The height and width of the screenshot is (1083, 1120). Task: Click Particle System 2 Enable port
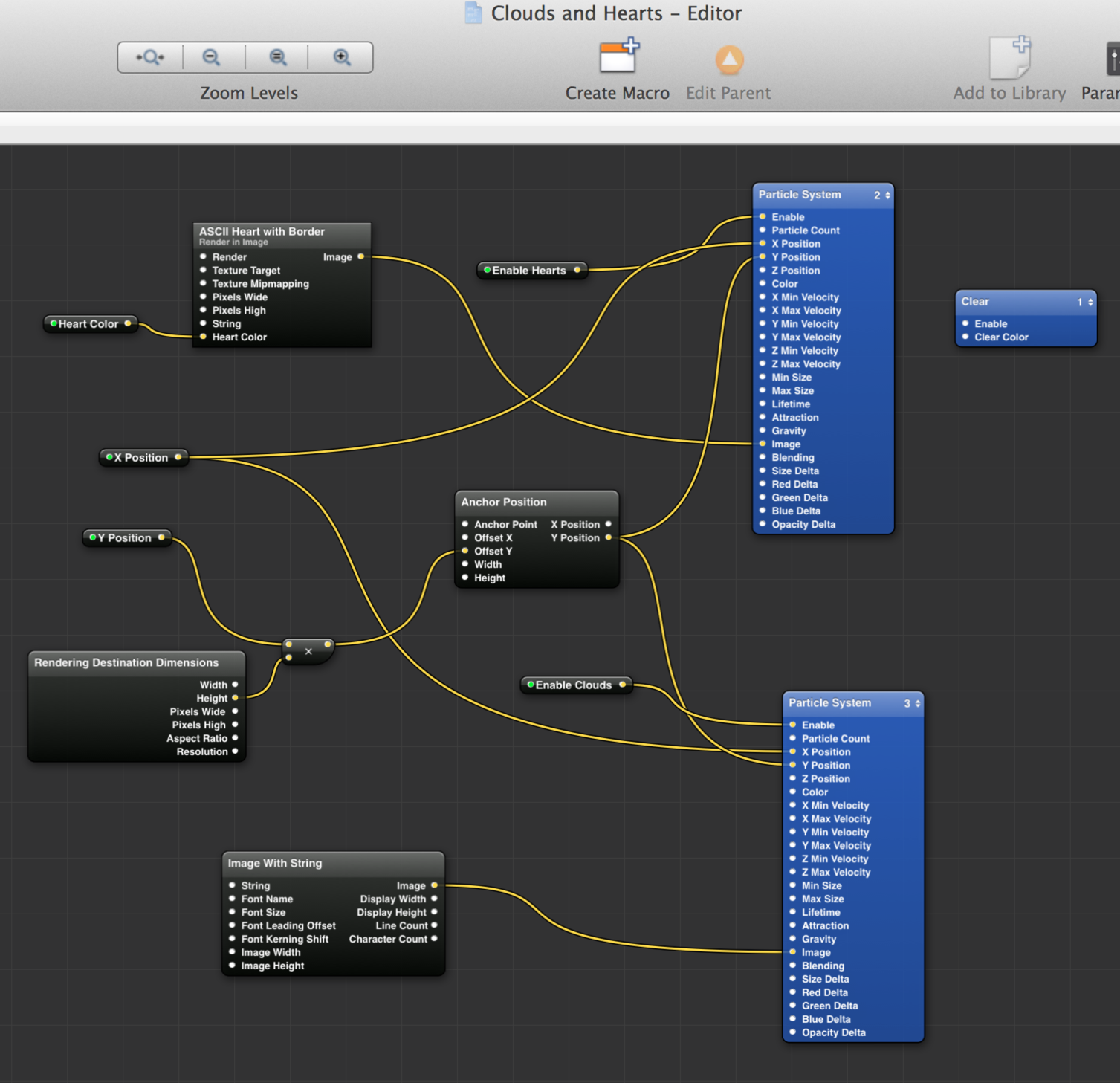763,217
